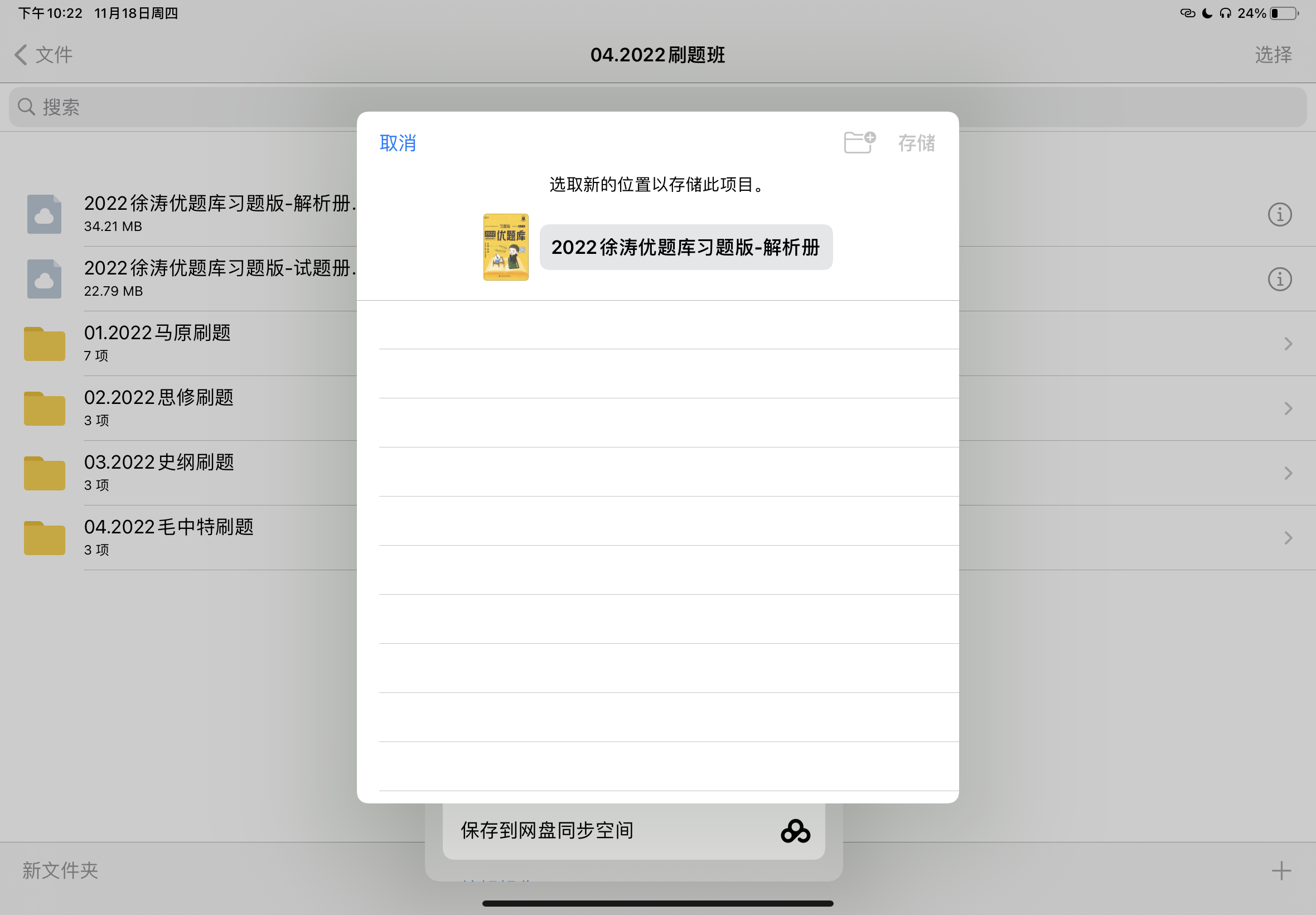The height and width of the screenshot is (915, 1316).
Task: Expand chevron for 04.2022毛中特刷题 row
Action: tap(1288, 538)
